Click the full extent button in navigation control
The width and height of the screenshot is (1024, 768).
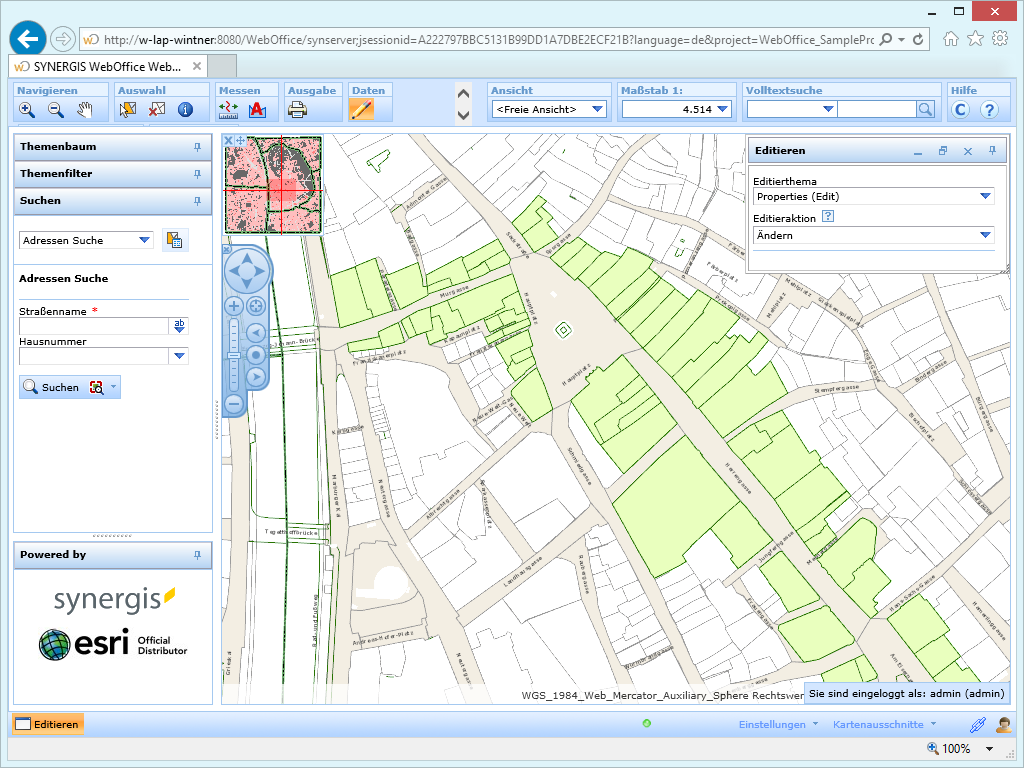(x=256, y=306)
